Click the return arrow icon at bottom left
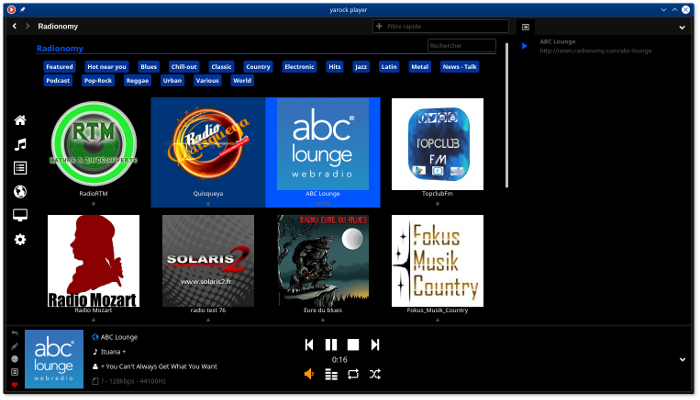 click(15, 333)
